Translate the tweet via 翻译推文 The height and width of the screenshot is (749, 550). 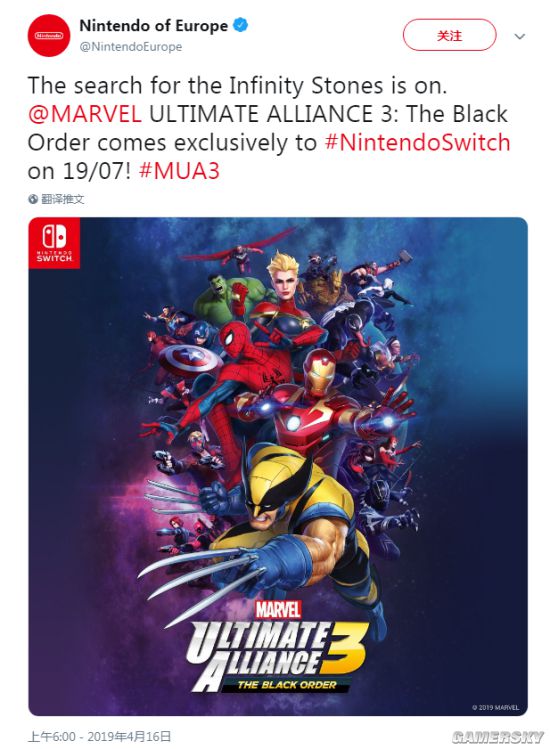click(63, 199)
